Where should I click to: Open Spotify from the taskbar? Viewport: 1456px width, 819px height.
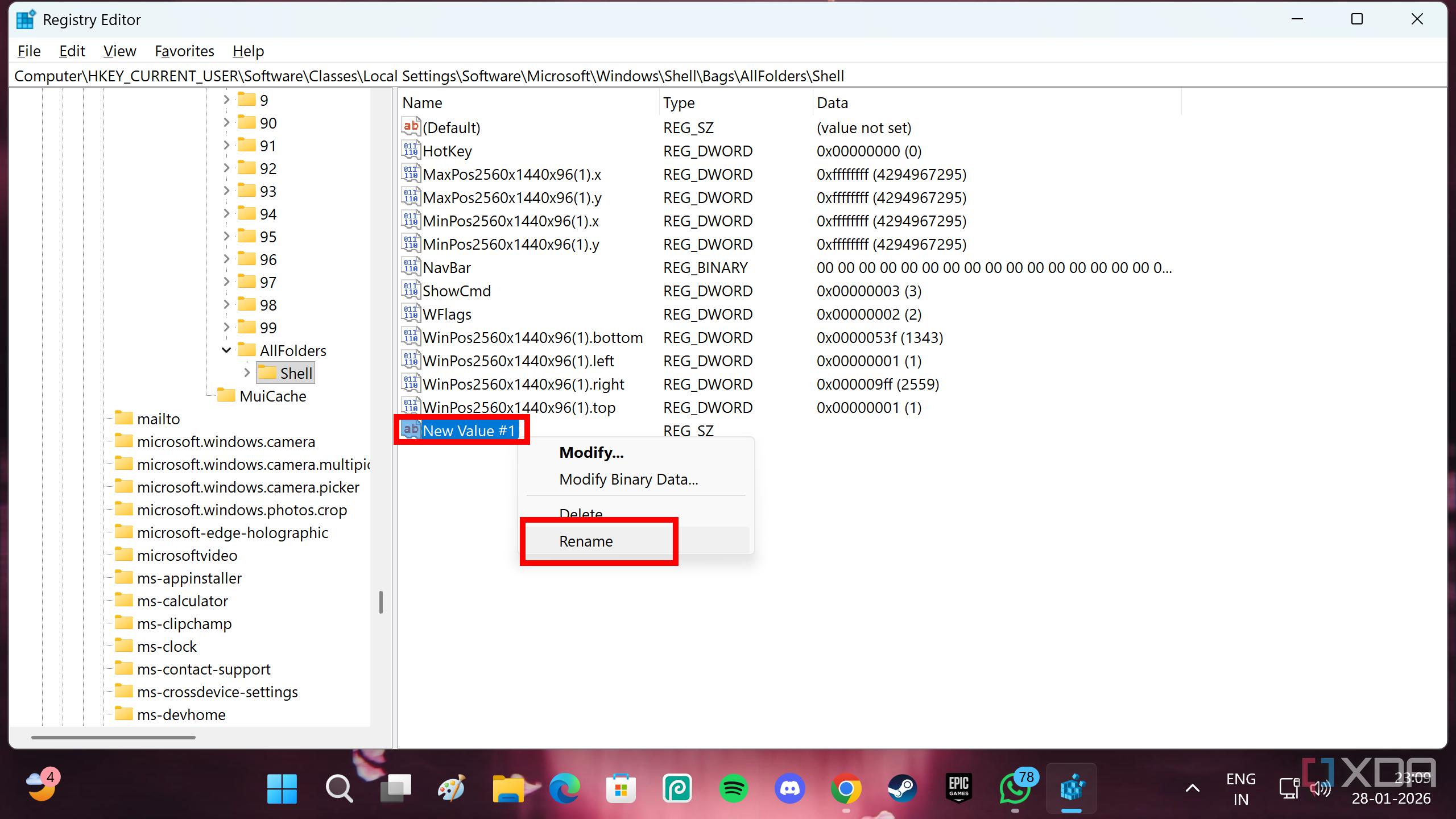[x=733, y=788]
